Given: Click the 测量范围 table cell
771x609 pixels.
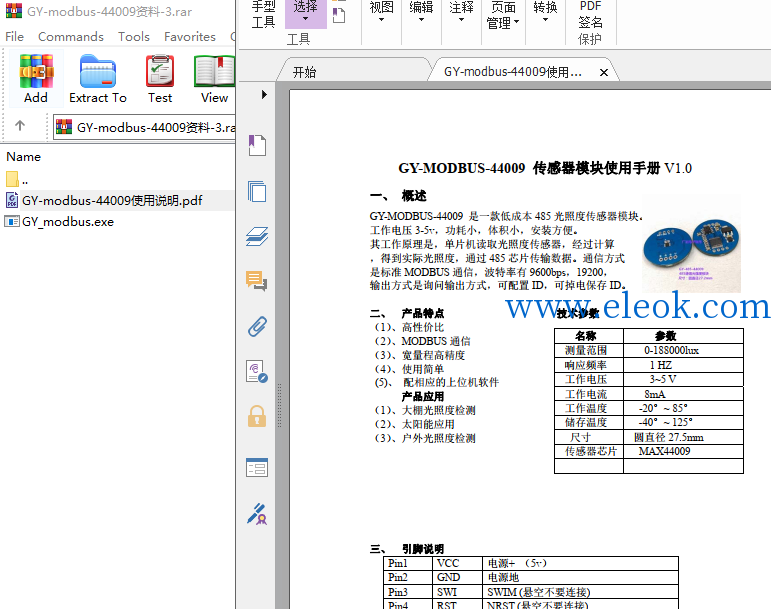Looking at the screenshot, I should coord(589,350).
